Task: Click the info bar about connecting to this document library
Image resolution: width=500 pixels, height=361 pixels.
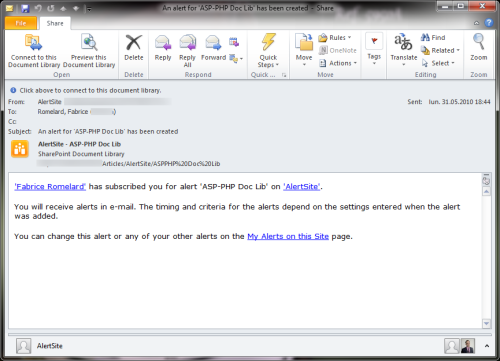Action: click(x=86, y=90)
